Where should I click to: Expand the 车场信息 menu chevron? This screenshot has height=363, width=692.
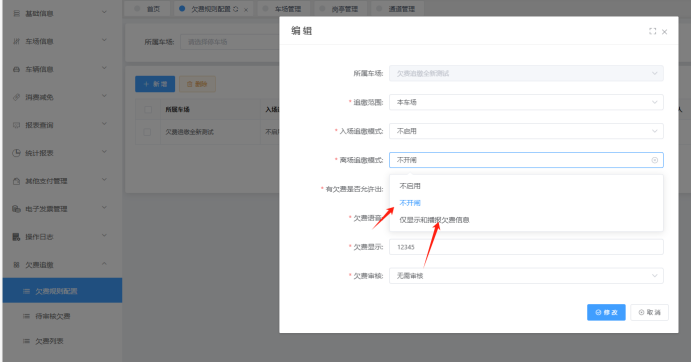[104, 40]
